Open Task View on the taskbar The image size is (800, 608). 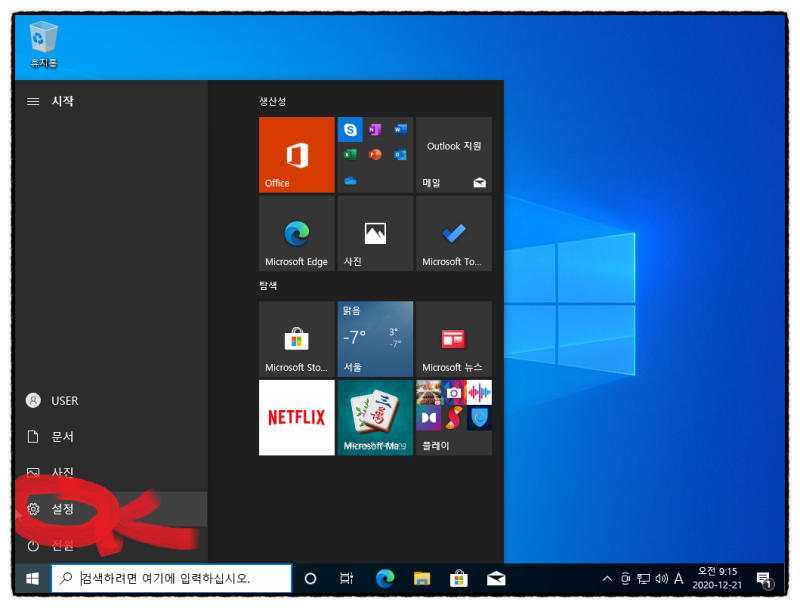346,578
